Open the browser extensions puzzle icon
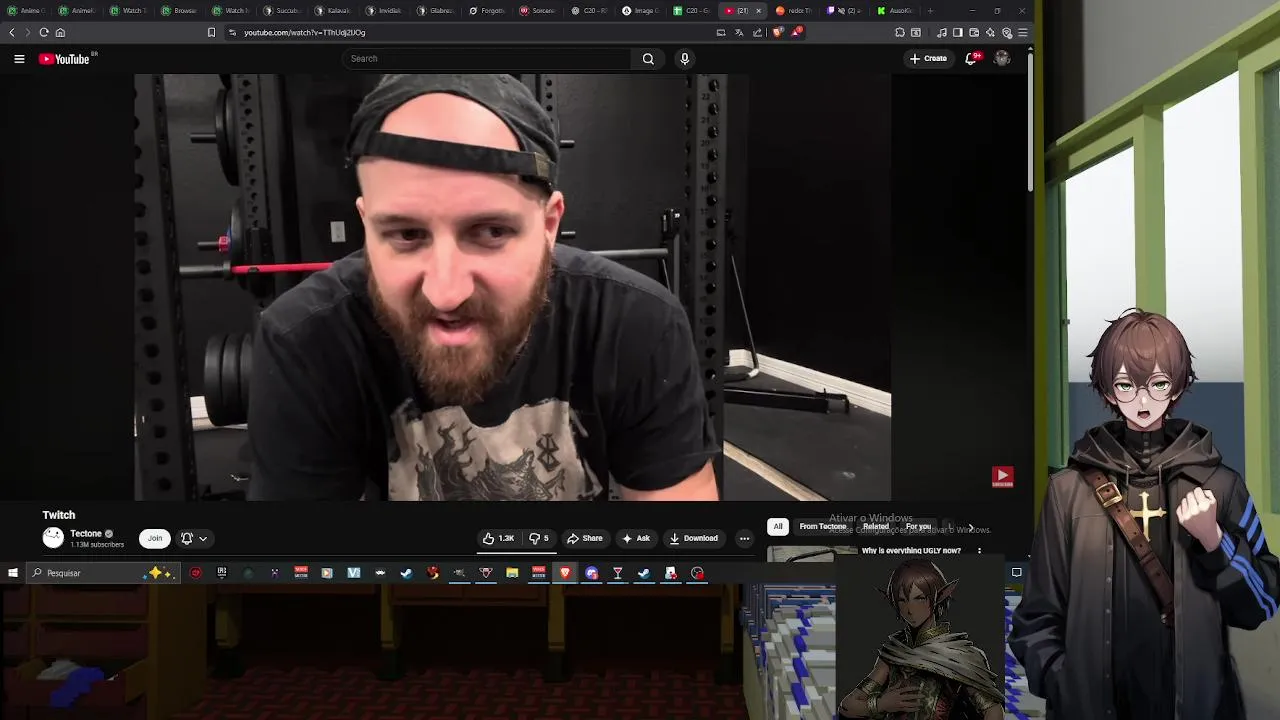Image resolution: width=1280 pixels, height=720 pixels. pyautogui.click(x=899, y=32)
